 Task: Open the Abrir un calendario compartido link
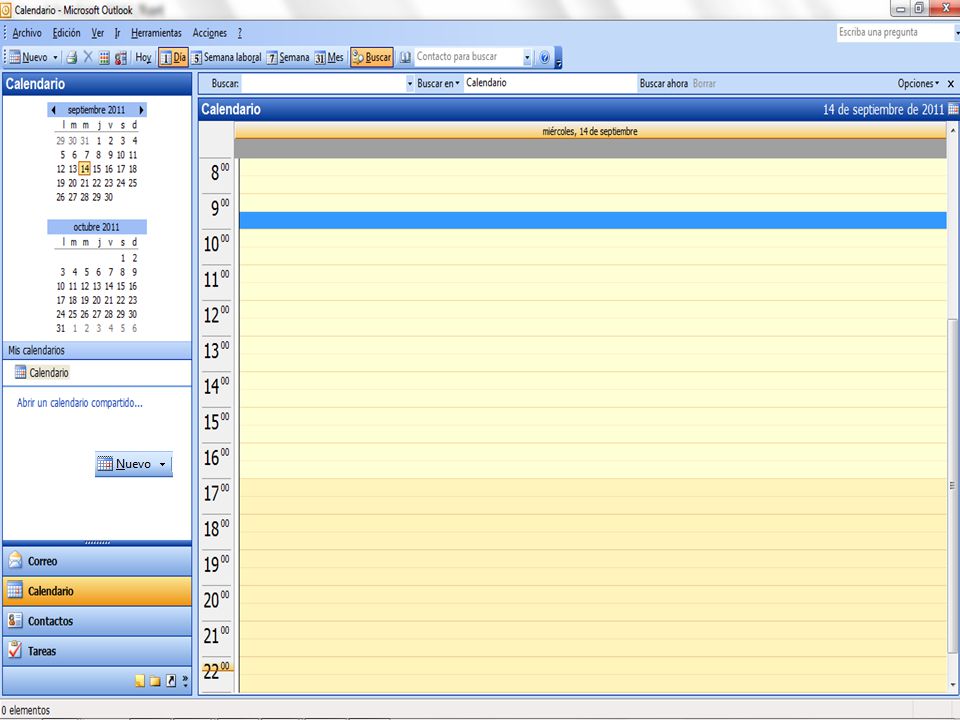(x=80, y=403)
